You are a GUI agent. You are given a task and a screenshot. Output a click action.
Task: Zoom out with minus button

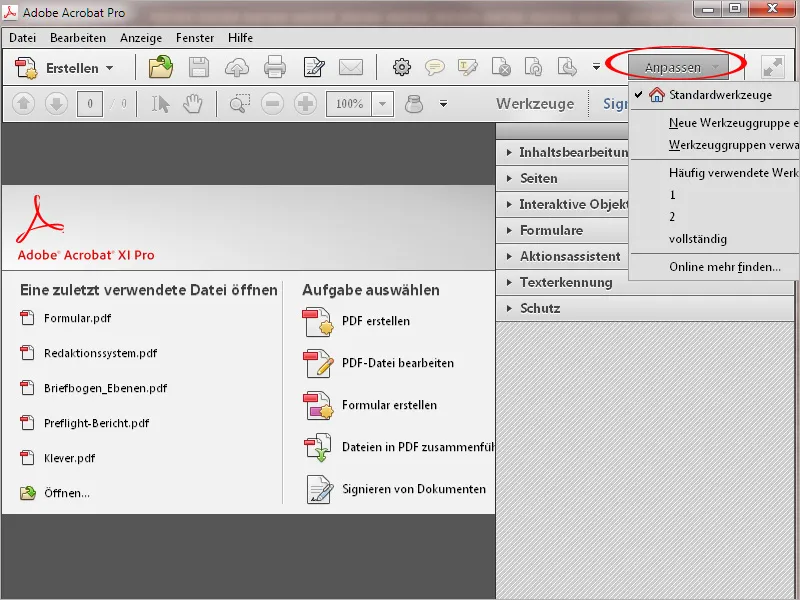(x=272, y=104)
